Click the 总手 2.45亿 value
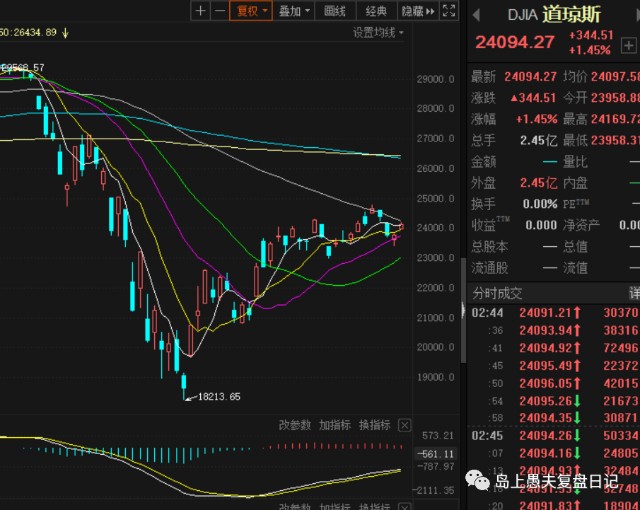Viewport: 640px width, 510px height. (x=538, y=140)
